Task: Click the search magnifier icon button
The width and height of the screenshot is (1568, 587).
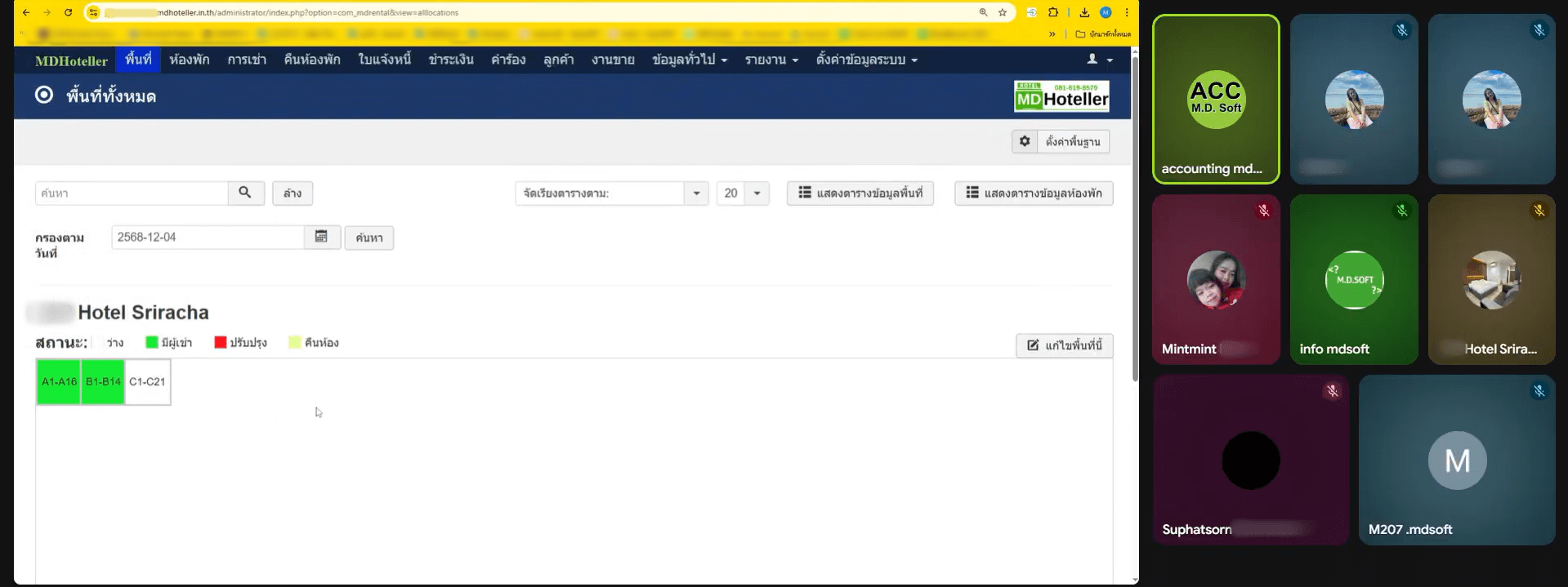Action: pyautogui.click(x=245, y=193)
